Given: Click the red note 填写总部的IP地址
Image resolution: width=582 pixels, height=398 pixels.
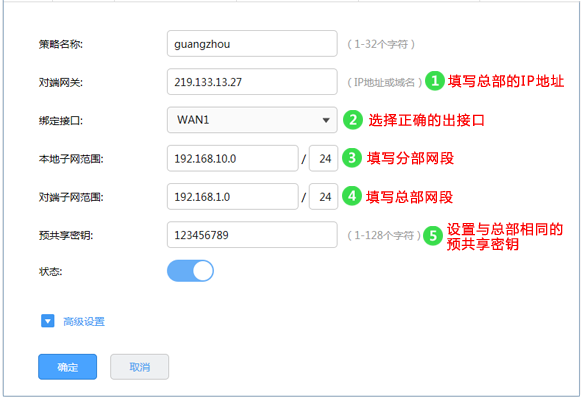Looking at the screenshot, I should point(506,81).
